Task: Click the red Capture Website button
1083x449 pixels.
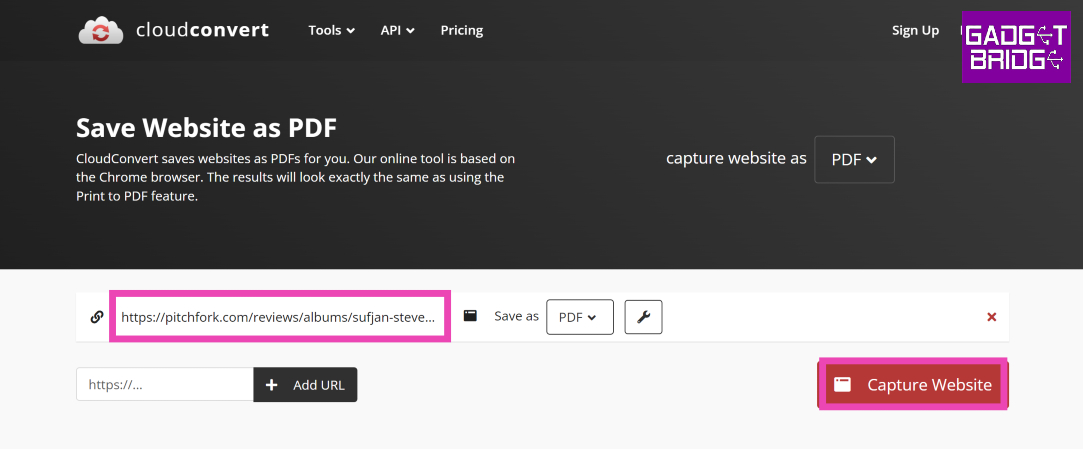Action: [x=912, y=385]
